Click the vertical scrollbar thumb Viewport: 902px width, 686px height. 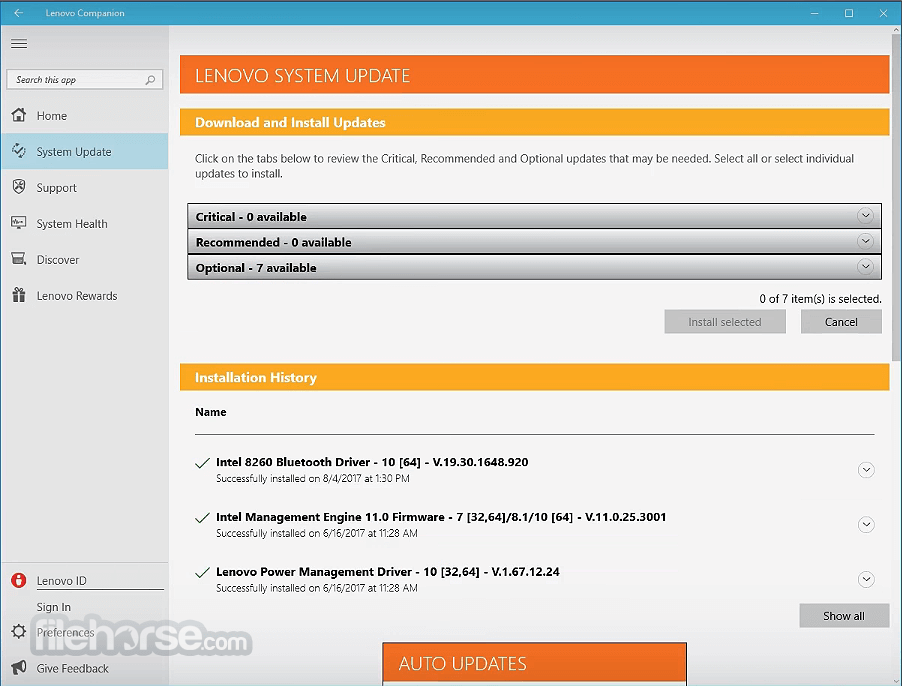tap(896, 197)
